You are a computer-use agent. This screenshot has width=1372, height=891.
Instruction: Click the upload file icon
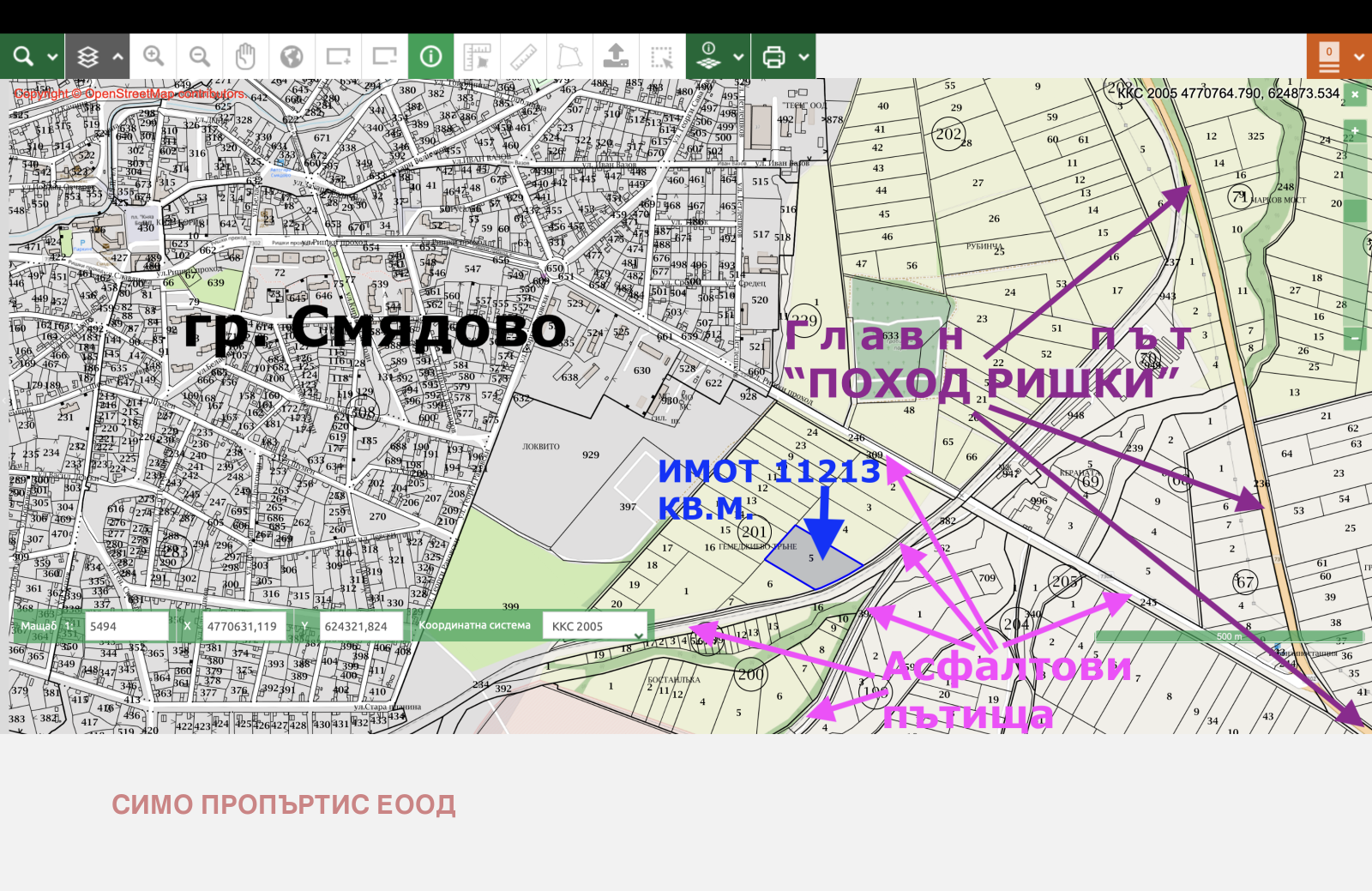click(616, 57)
